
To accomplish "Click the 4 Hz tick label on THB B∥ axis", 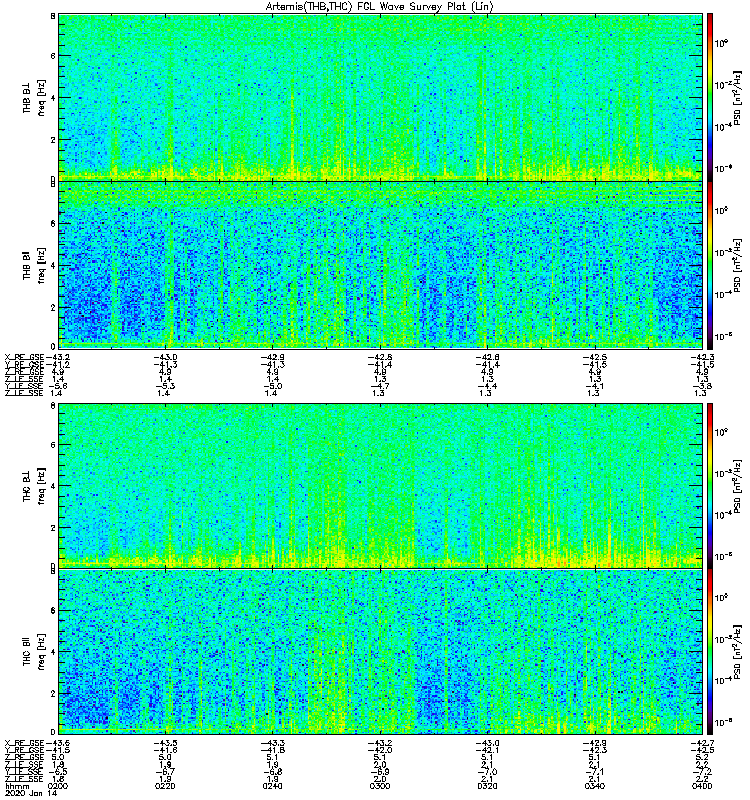I will click(53, 266).
